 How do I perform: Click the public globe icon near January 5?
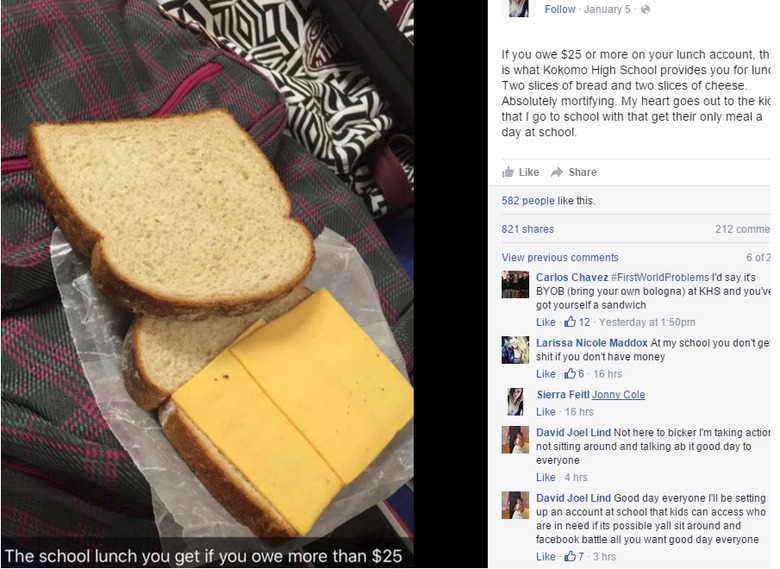(645, 9)
